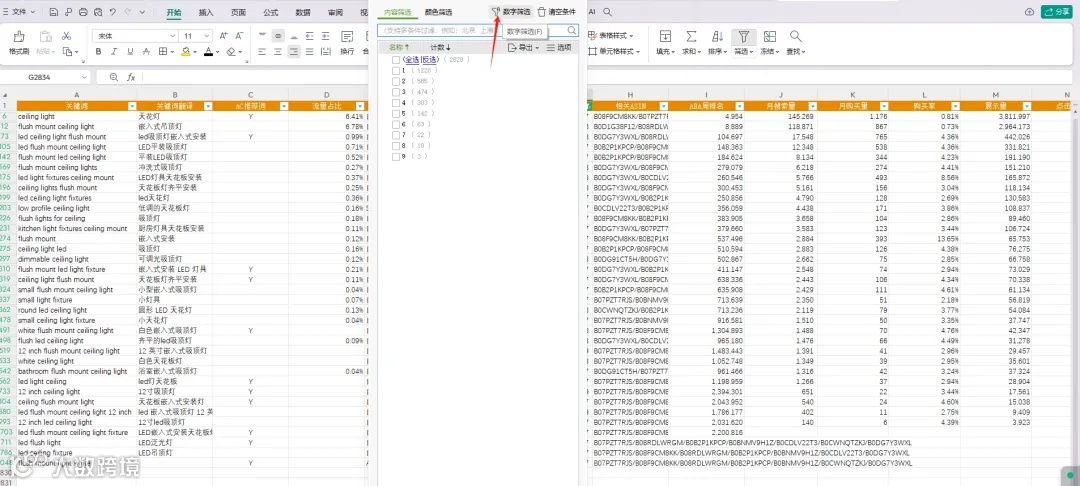Click the 反选 invert selection link
This screenshot has height=486, width=1080.
tap(428, 60)
